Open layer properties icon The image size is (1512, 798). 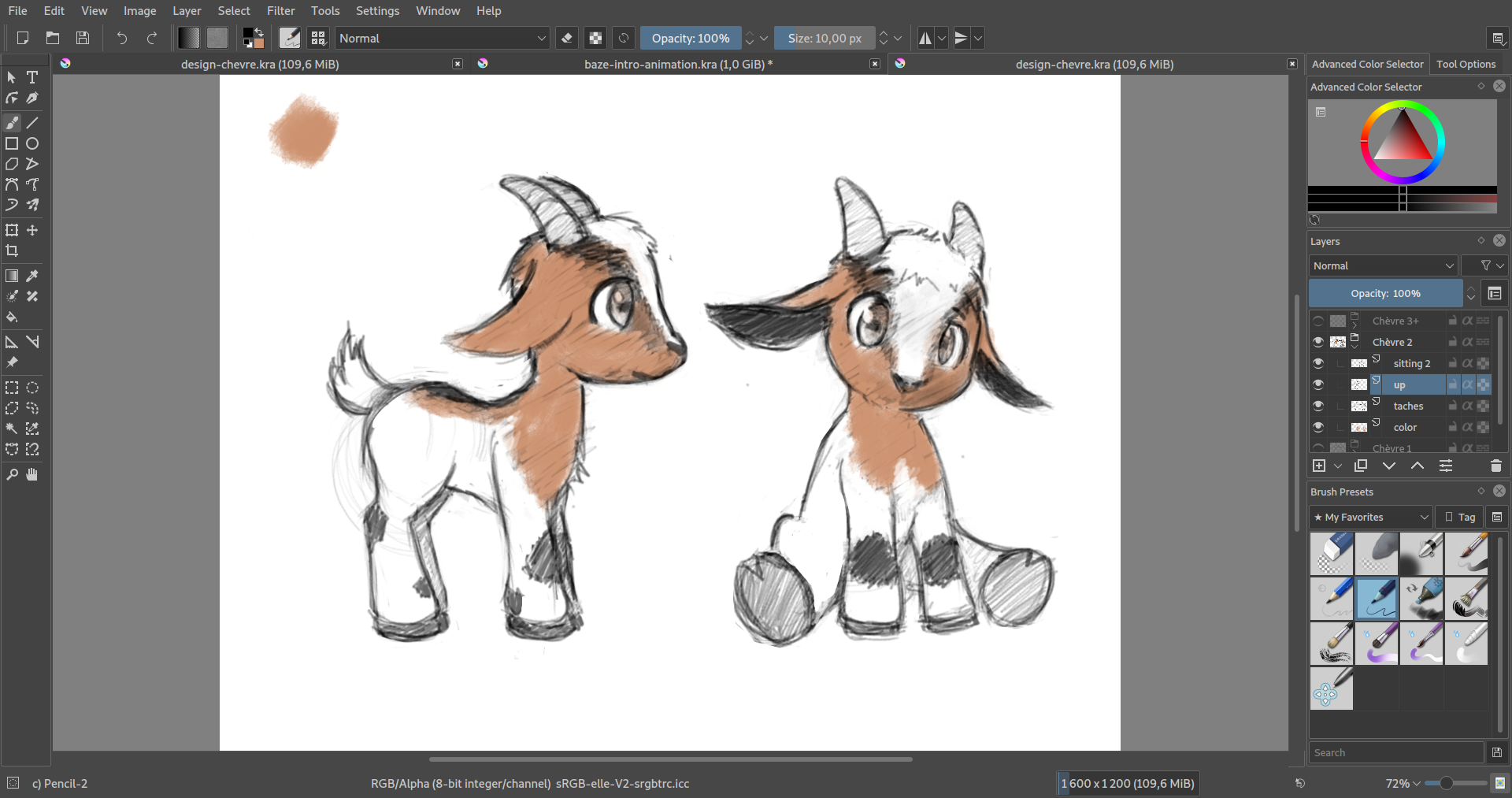1446,466
